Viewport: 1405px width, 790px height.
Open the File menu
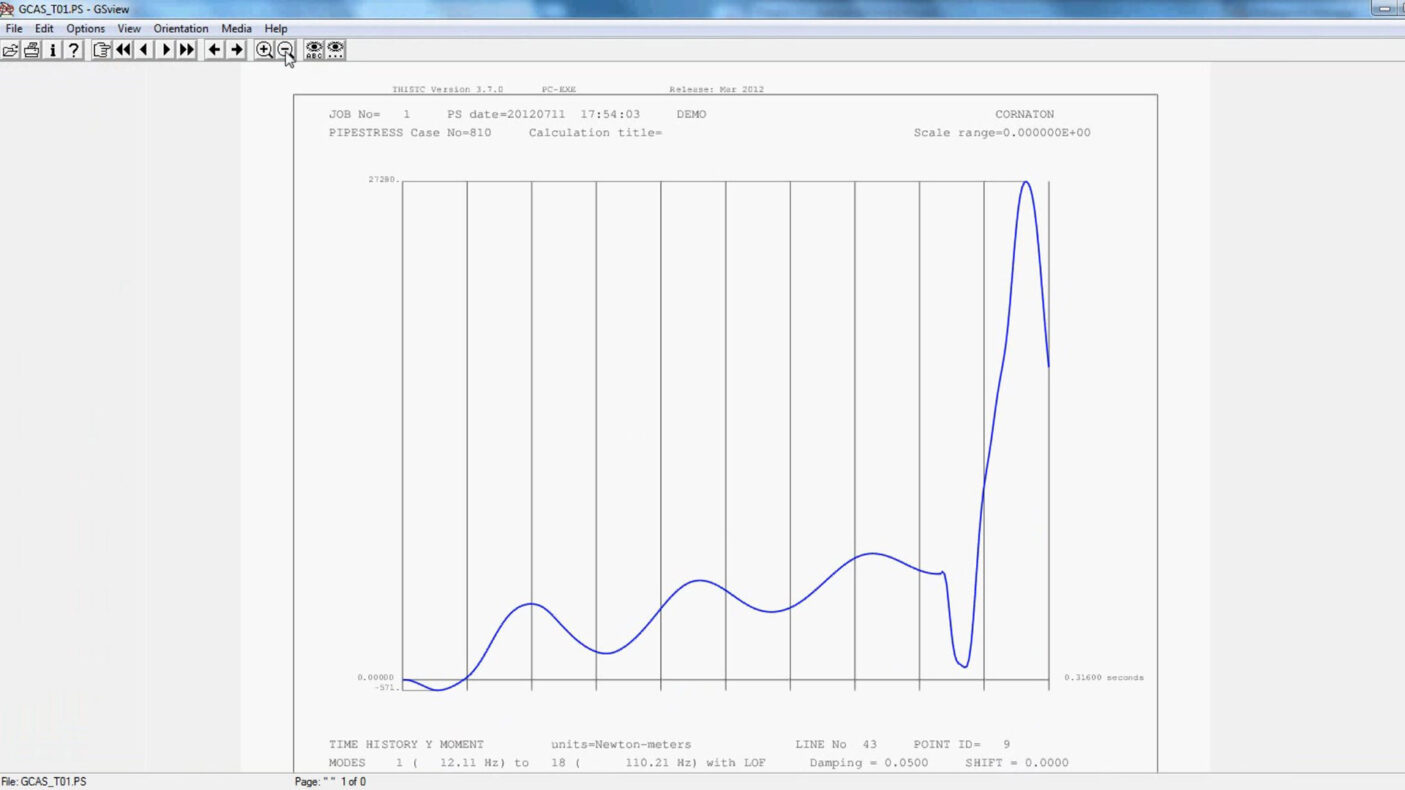coord(14,29)
